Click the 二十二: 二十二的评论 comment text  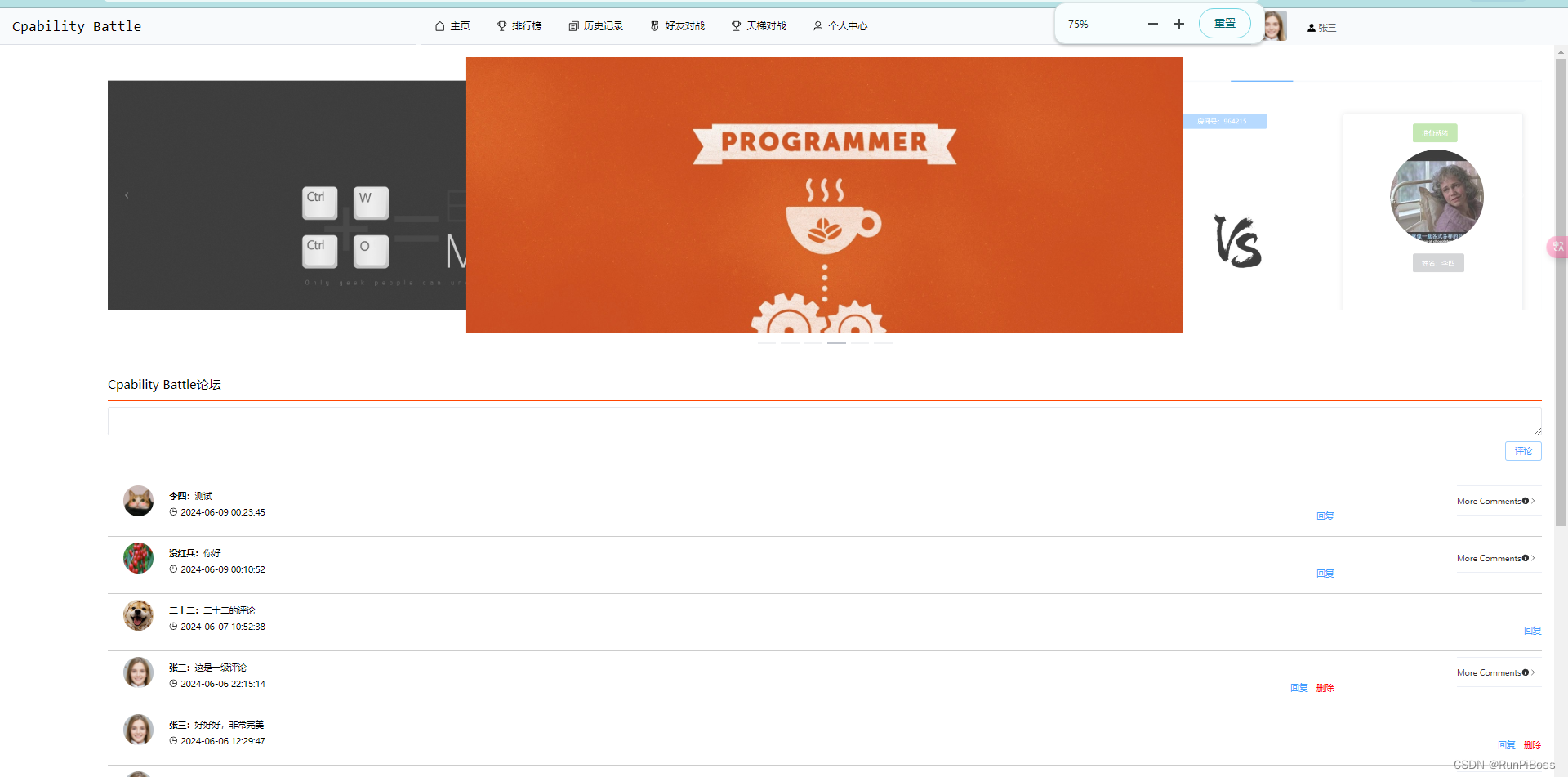(212, 610)
